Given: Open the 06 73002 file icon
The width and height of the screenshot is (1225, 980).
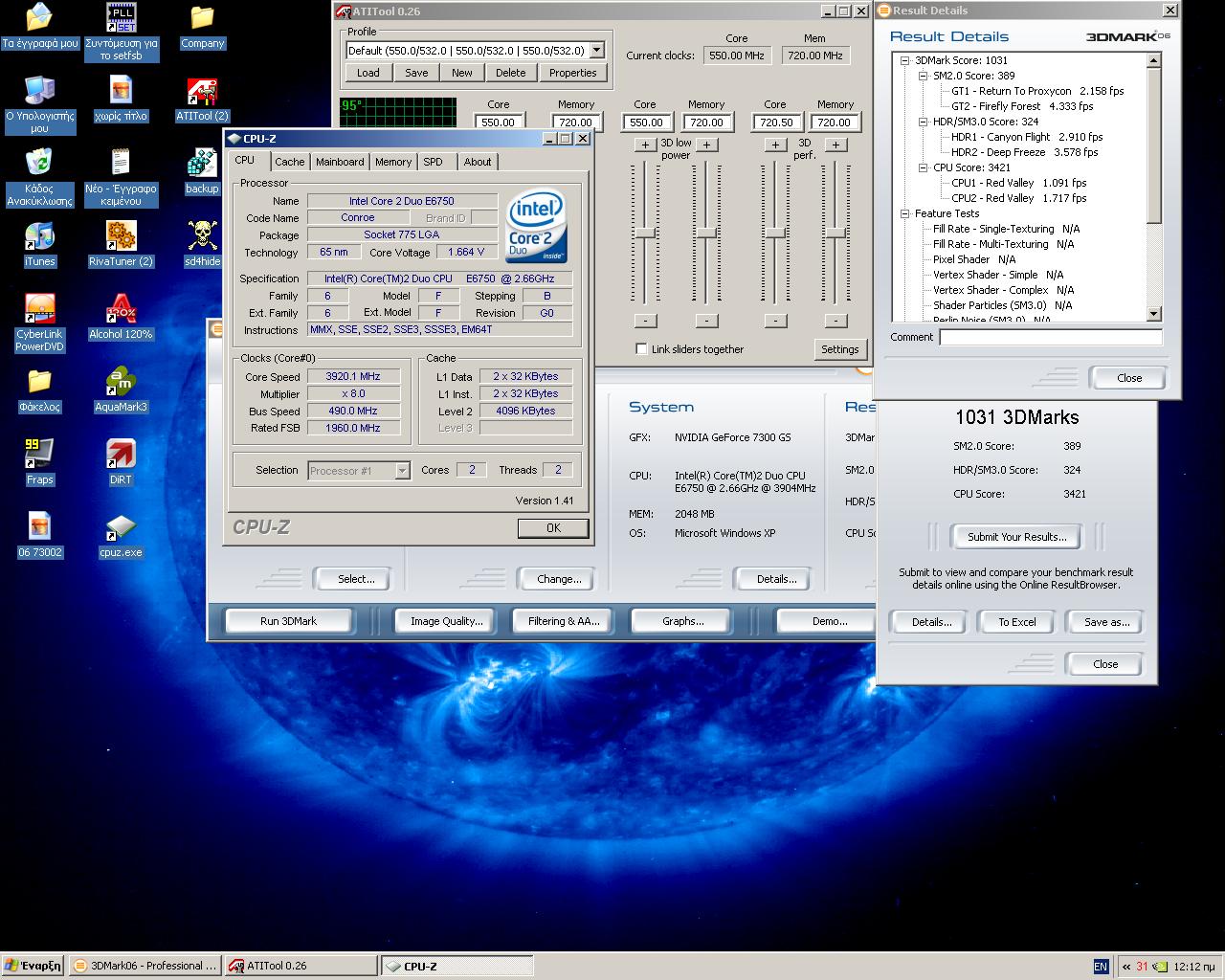Looking at the screenshot, I should pyautogui.click(x=39, y=536).
